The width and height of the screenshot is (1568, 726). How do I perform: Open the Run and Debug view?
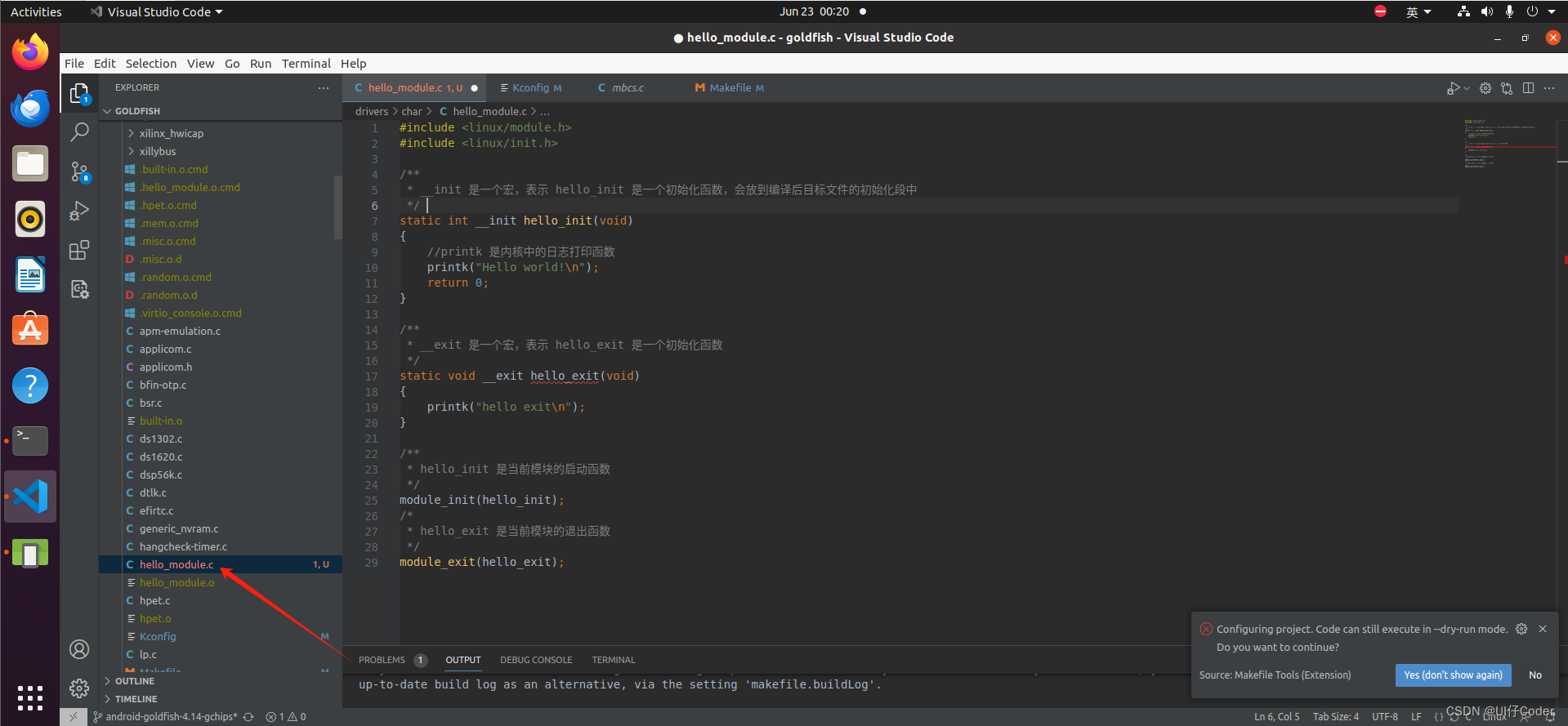pos(79,211)
